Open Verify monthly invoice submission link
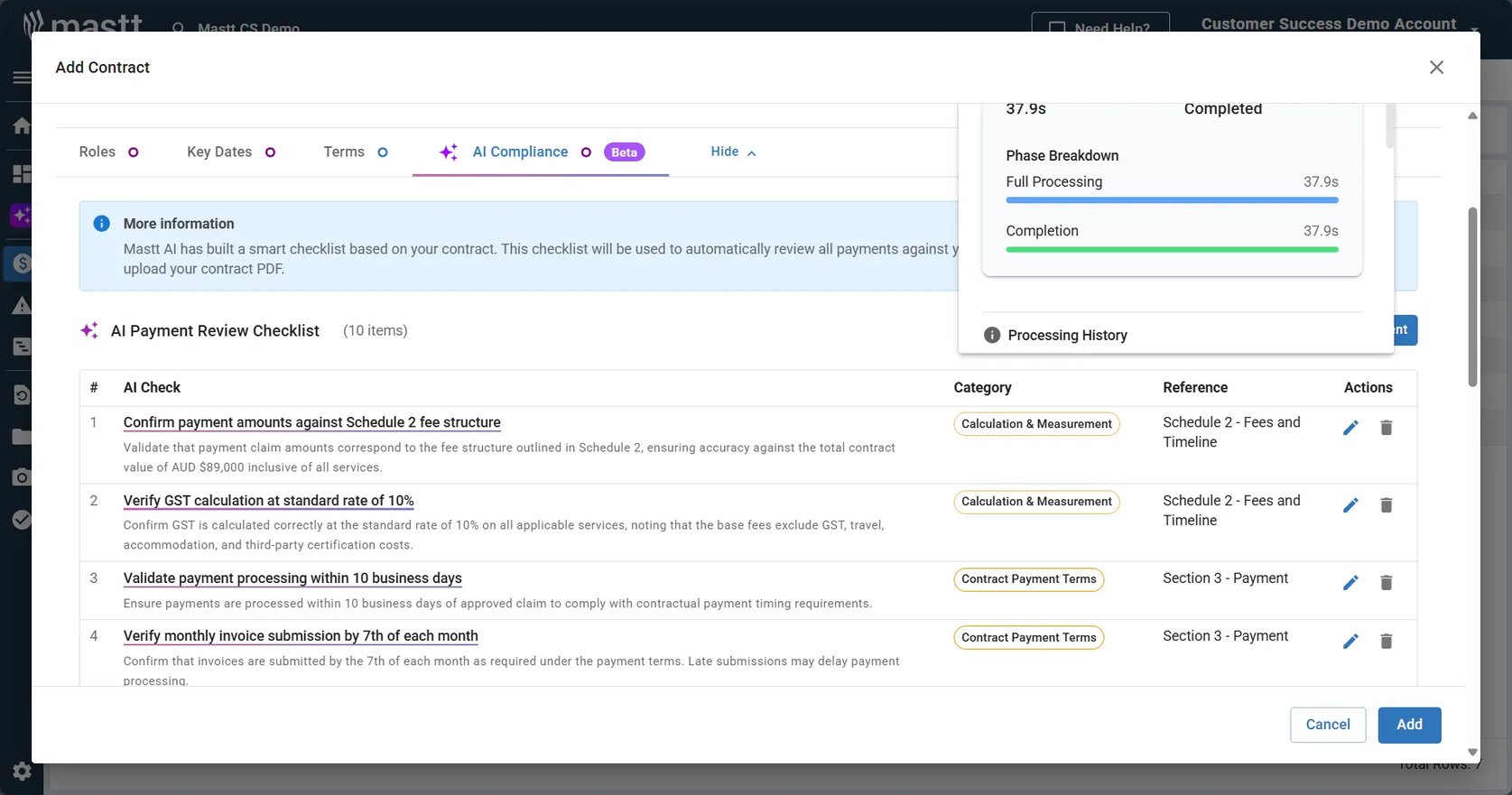Image resolution: width=1512 pixels, height=795 pixels. [301, 636]
